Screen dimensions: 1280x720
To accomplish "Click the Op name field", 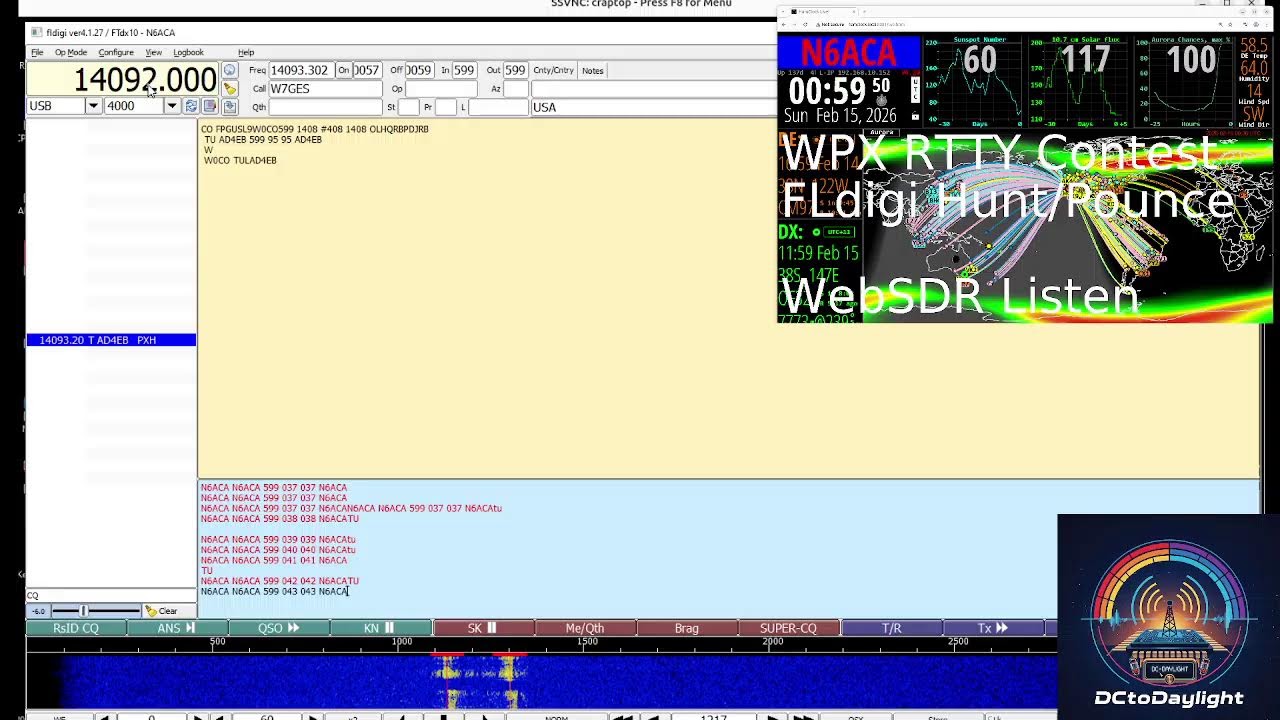I will pyautogui.click(x=441, y=88).
